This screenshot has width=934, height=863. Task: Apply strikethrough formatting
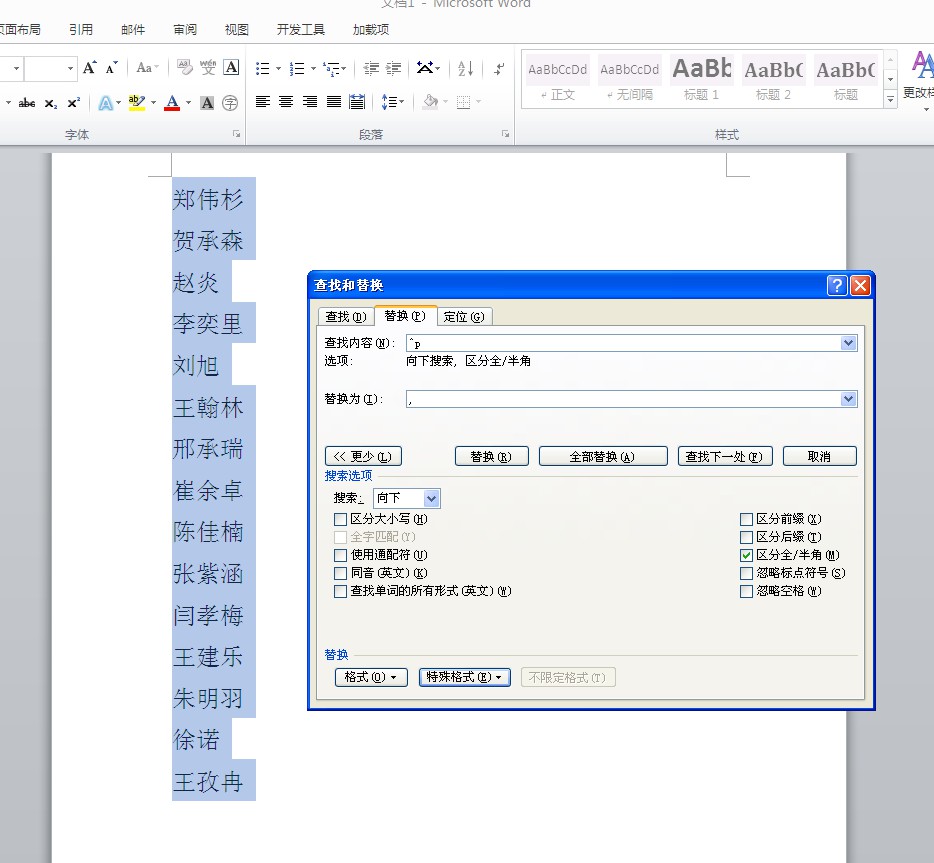tap(26, 103)
